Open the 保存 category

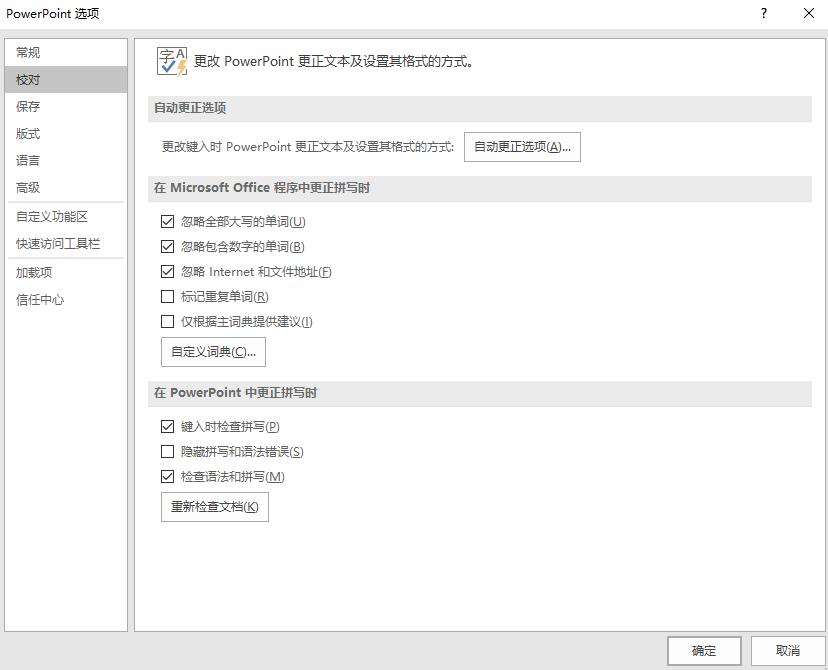tap(66, 107)
